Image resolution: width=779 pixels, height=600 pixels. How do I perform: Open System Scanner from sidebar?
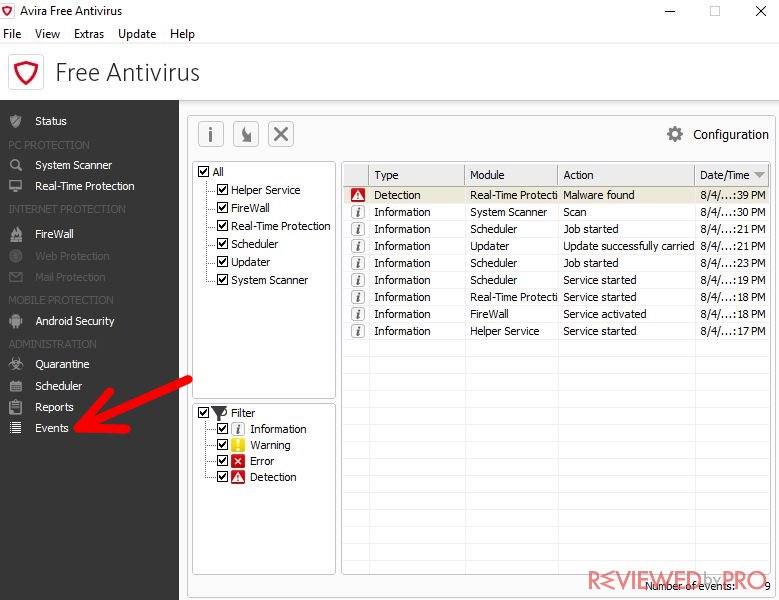tap(74, 165)
